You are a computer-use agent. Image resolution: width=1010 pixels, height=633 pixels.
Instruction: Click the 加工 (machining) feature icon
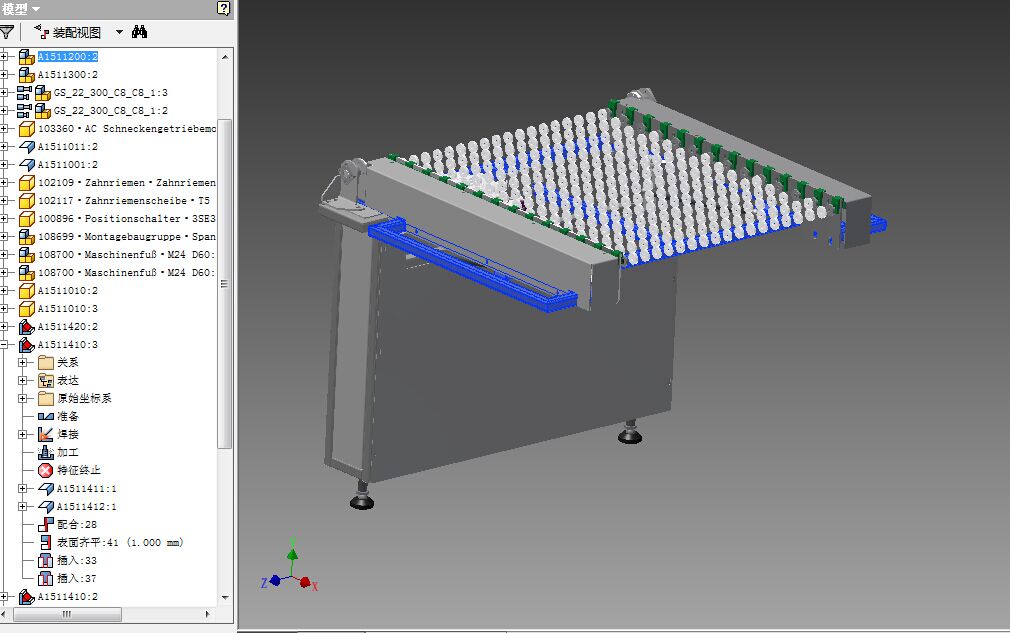[43, 452]
